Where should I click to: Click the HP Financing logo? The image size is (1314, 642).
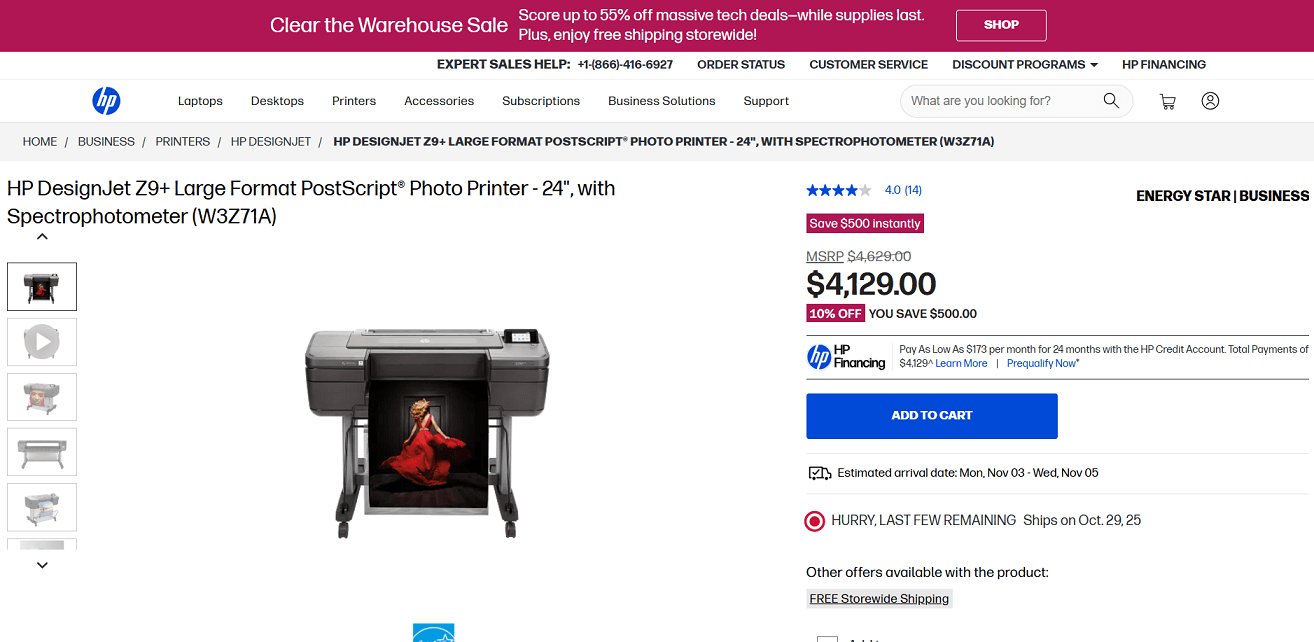tap(847, 357)
